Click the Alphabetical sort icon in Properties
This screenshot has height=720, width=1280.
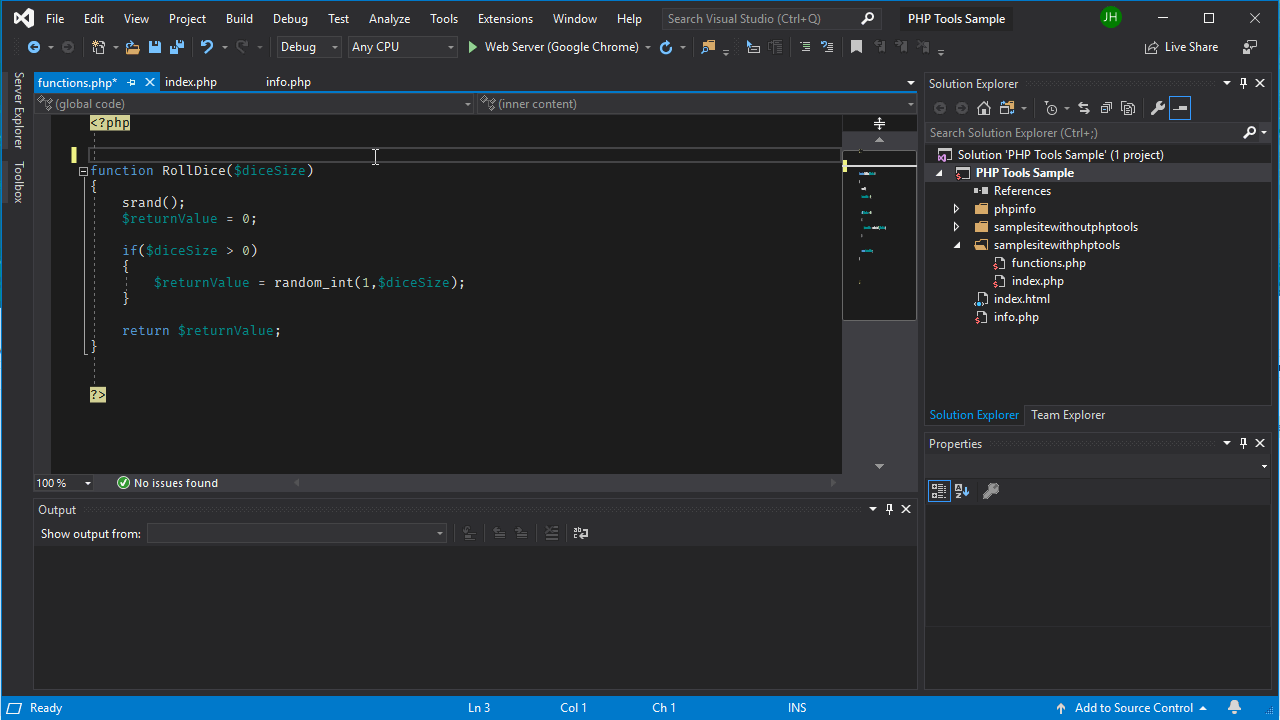point(962,491)
